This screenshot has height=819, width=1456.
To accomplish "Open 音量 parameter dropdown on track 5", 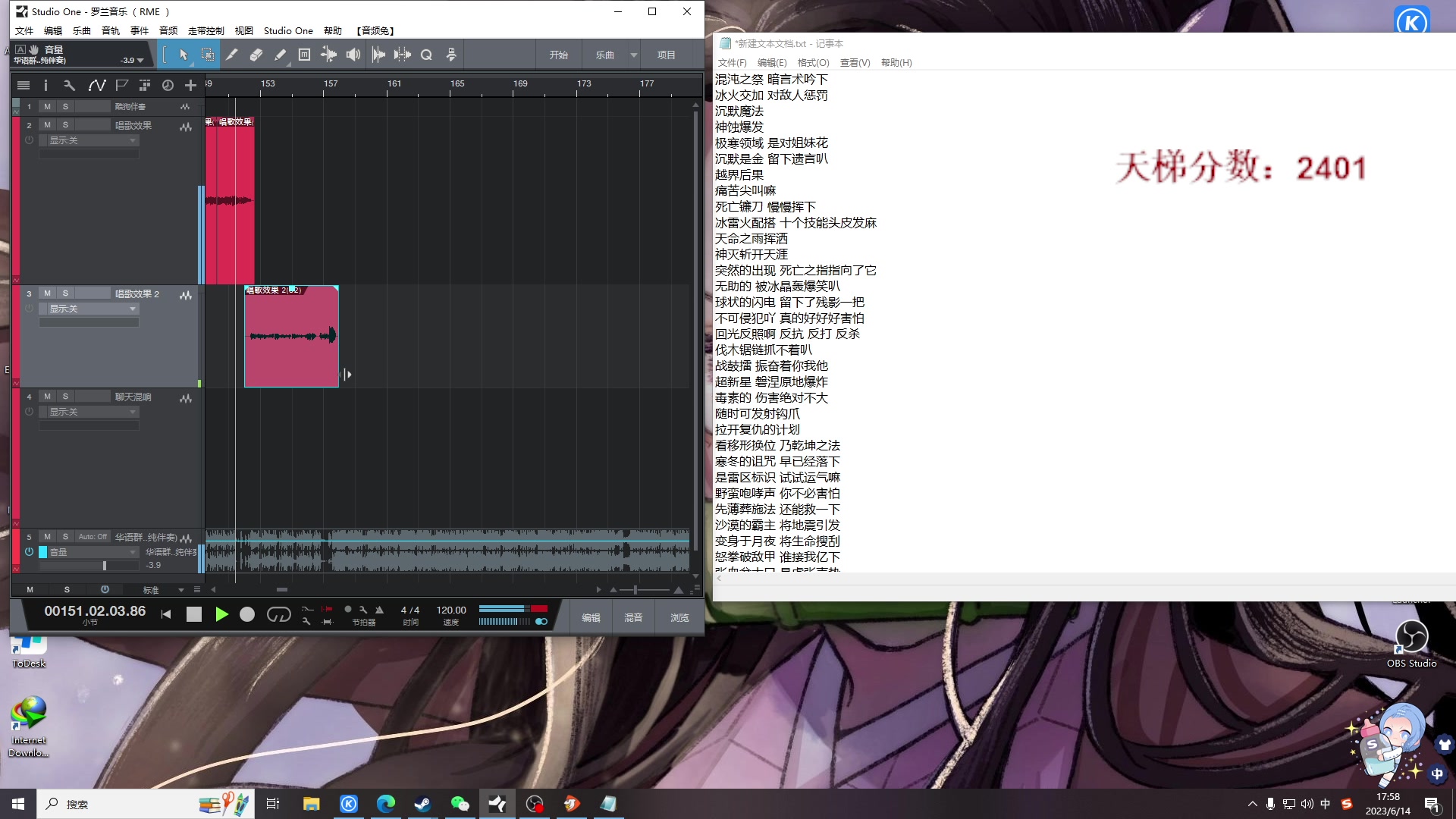I will [x=89, y=552].
